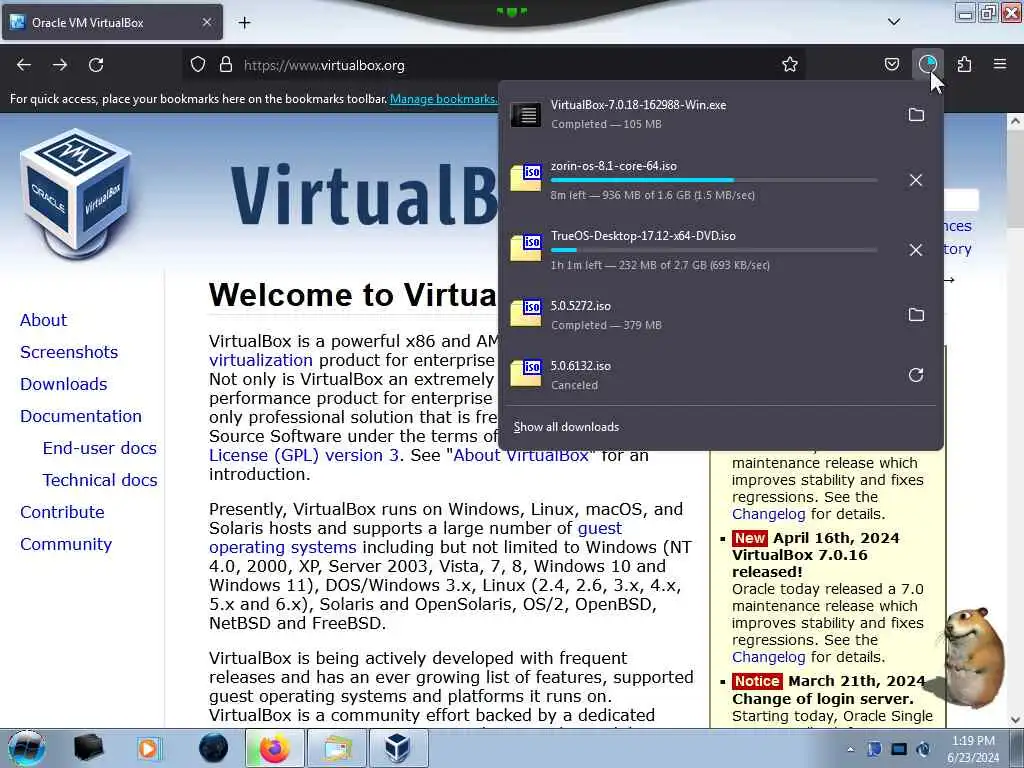The image size is (1024, 768).
Task: Open the media player taskbar icon
Action: (x=148, y=748)
